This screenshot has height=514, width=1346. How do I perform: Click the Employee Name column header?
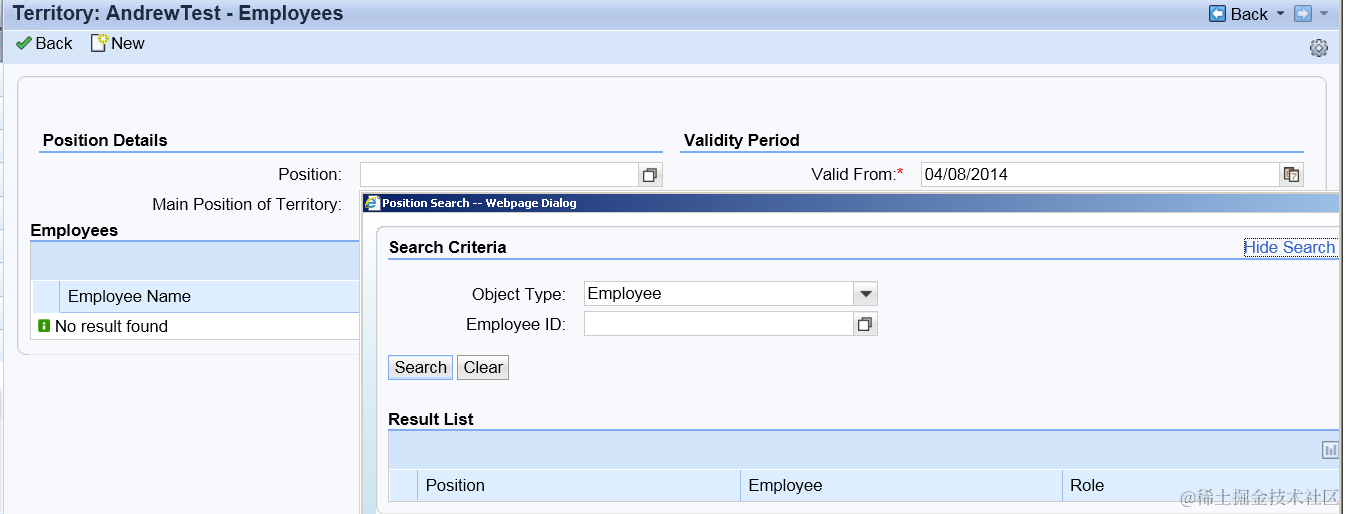(209, 296)
